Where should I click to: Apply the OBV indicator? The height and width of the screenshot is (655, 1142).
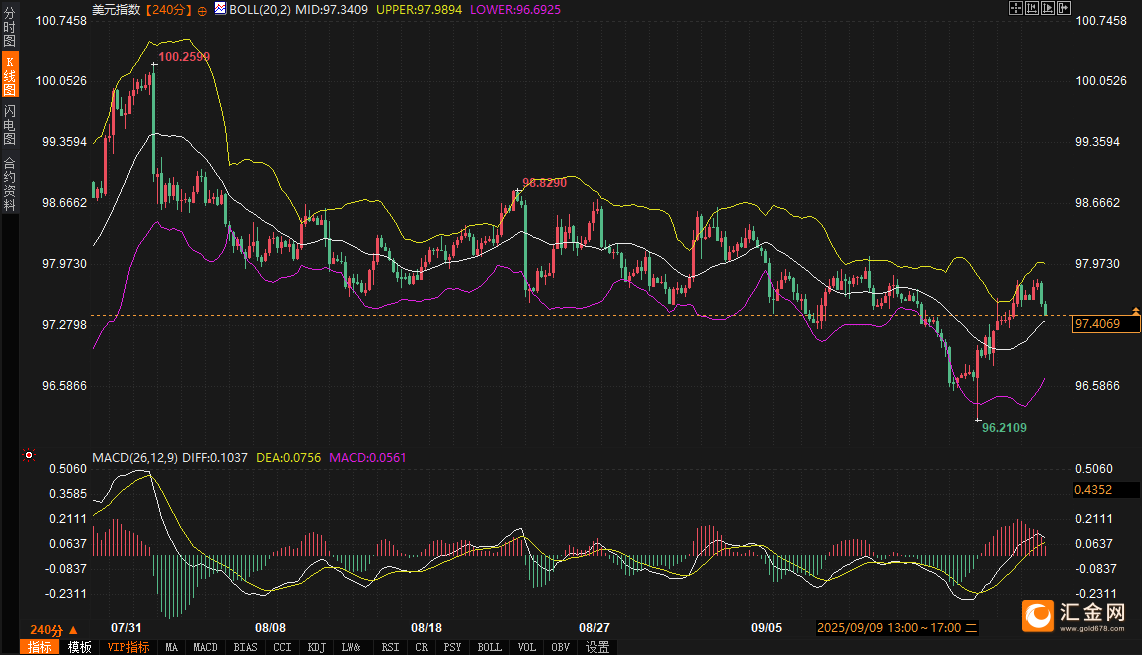coord(561,647)
